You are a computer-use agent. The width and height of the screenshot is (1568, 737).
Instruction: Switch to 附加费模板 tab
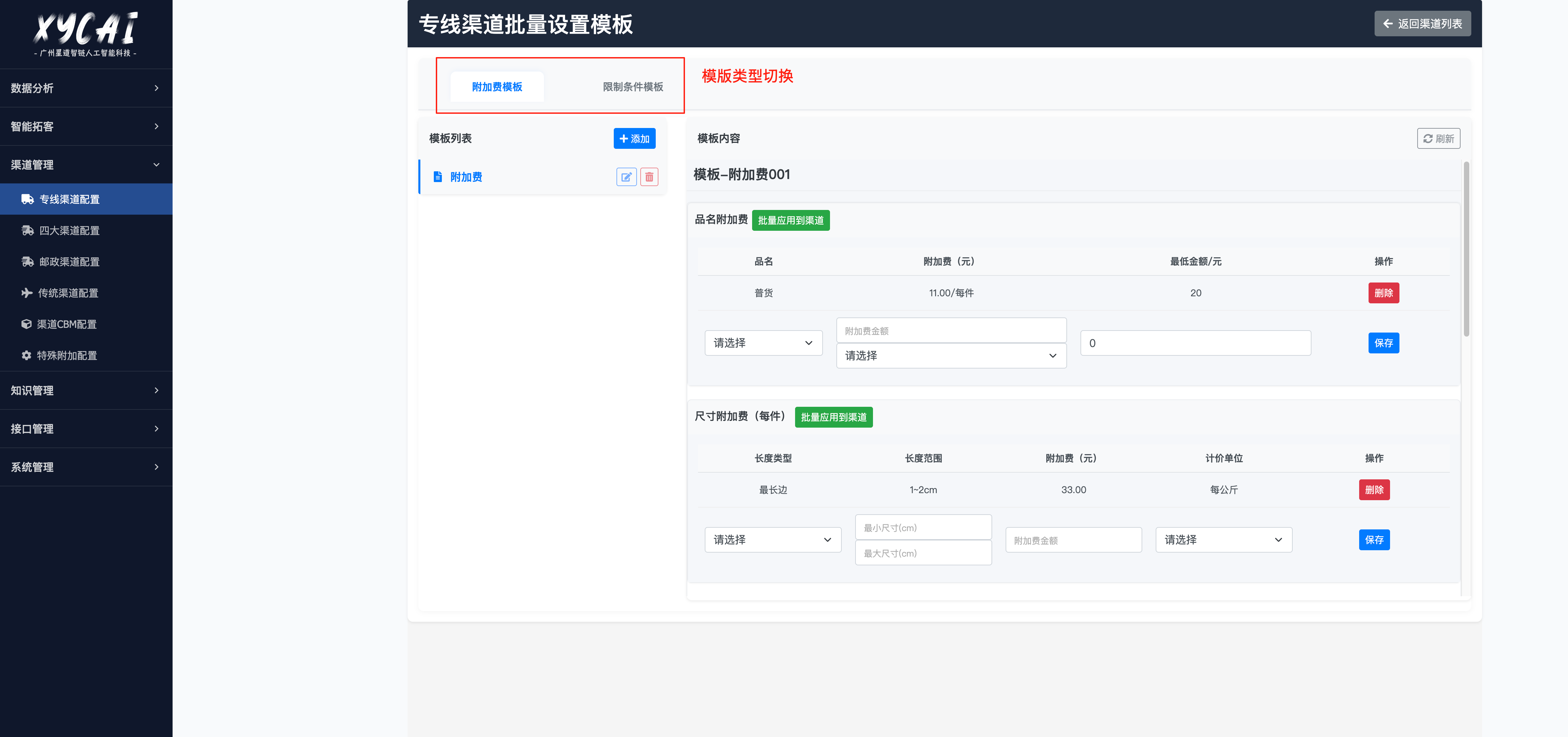pyautogui.click(x=497, y=87)
